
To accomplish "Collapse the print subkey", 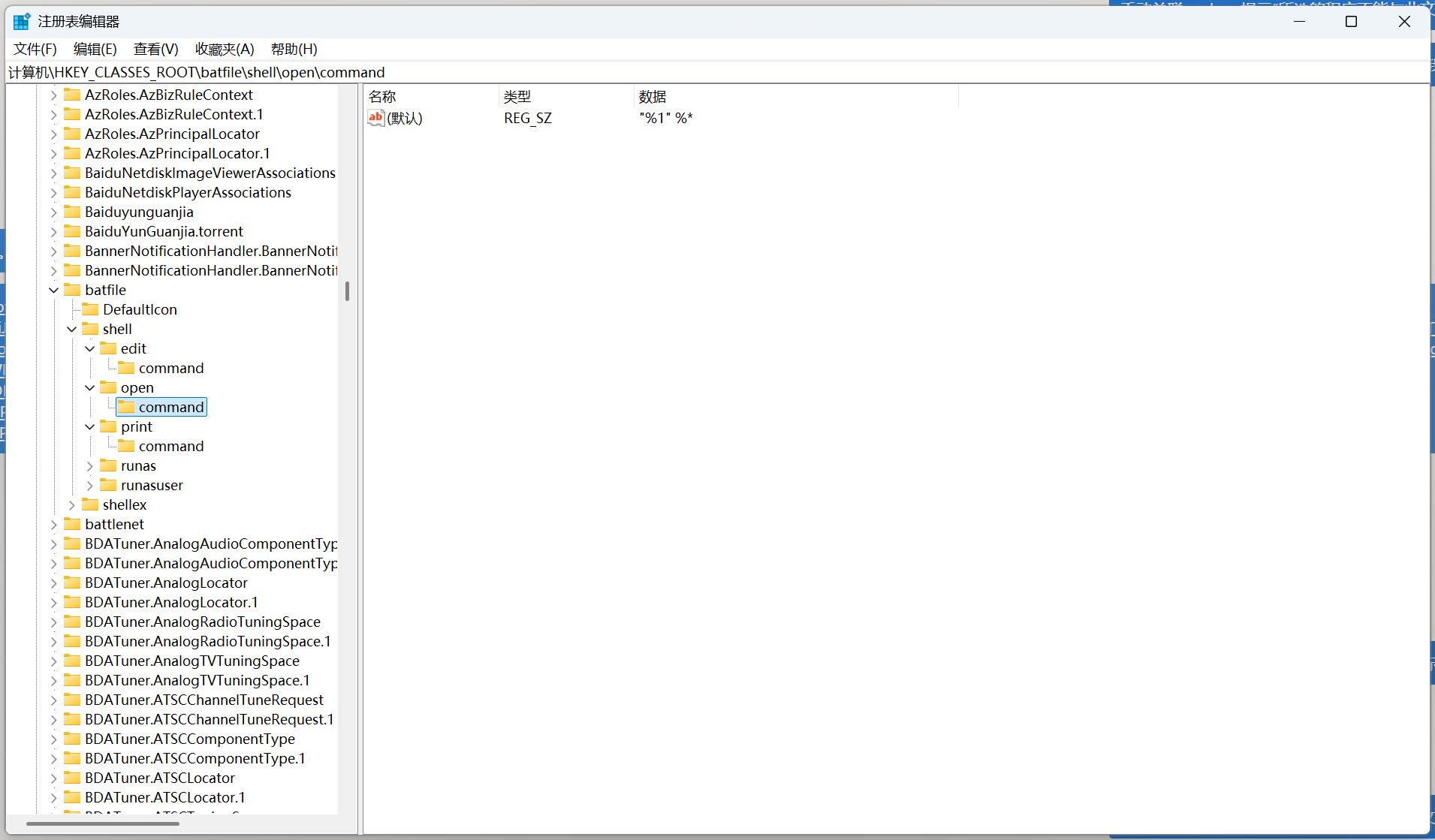I will pos(89,426).
